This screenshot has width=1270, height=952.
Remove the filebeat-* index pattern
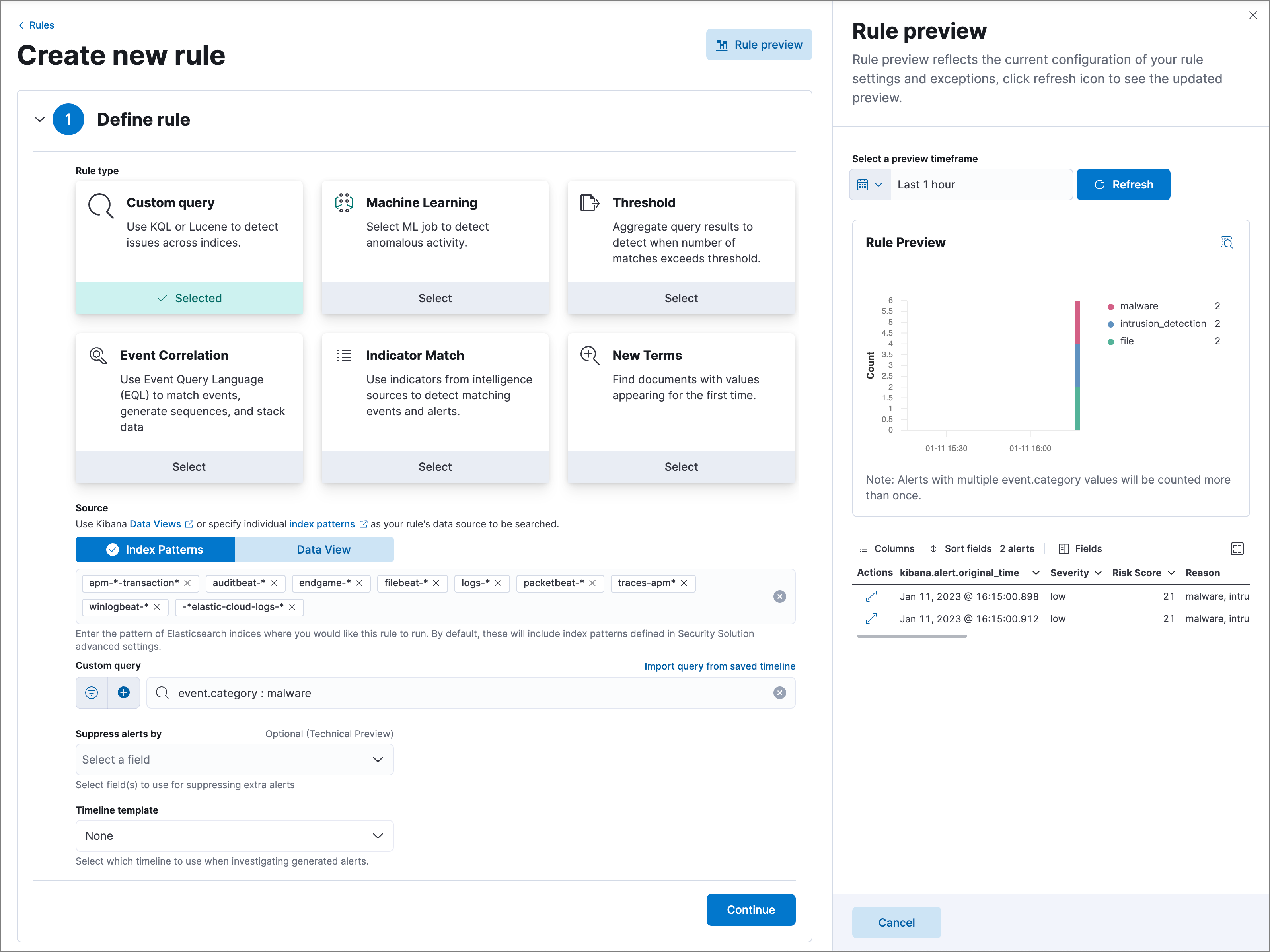[436, 583]
